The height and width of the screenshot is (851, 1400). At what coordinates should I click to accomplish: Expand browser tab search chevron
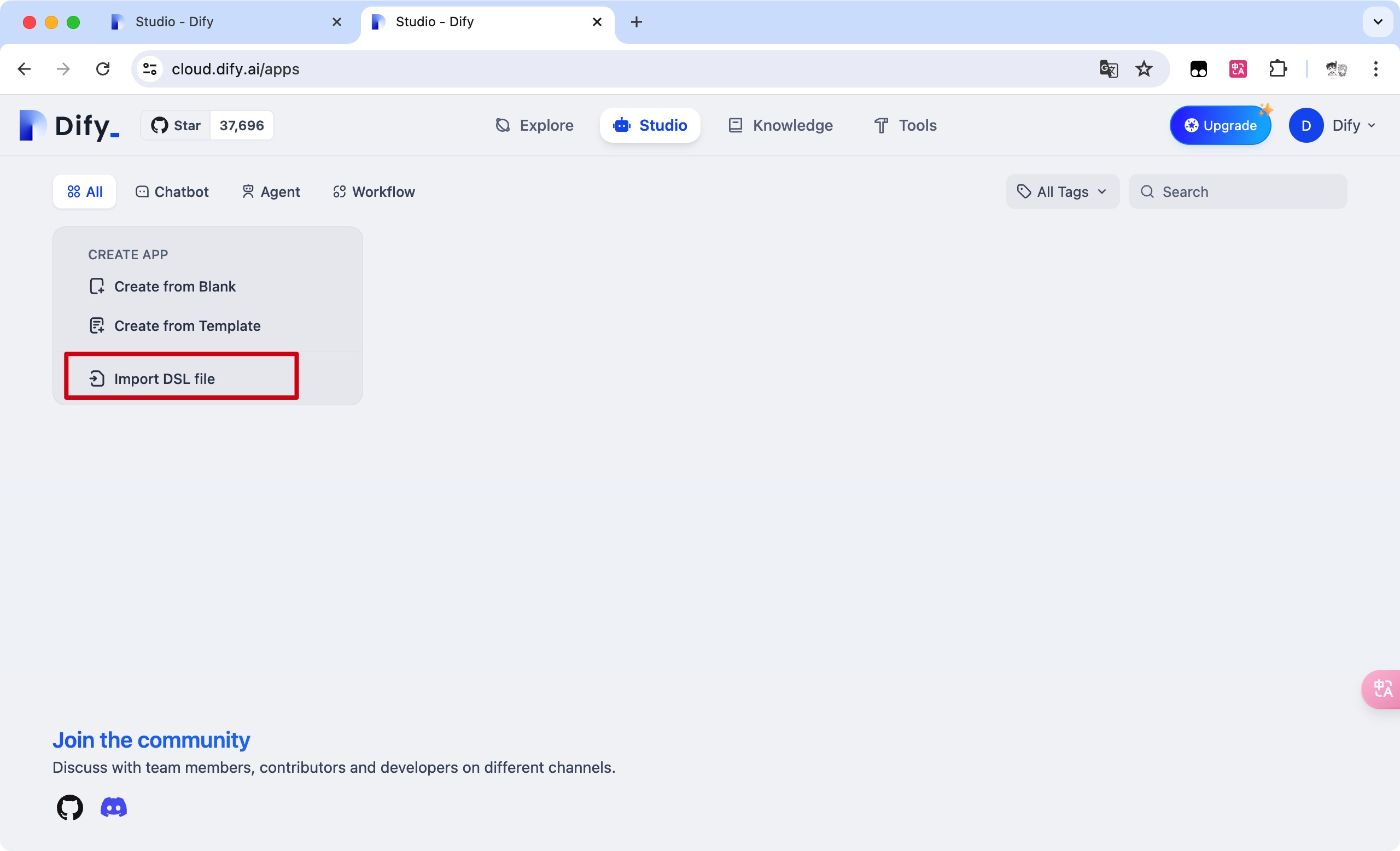tap(1378, 21)
